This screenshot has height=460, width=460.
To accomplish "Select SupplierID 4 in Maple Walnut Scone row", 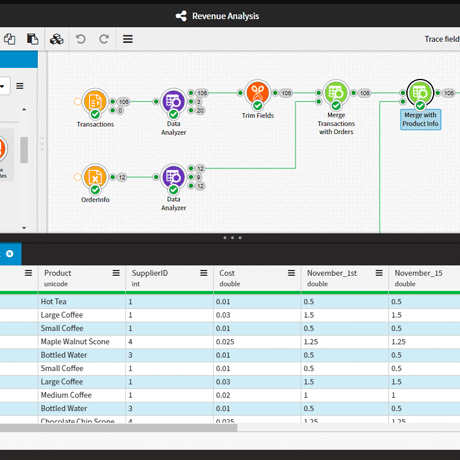I will click(x=170, y=342).
